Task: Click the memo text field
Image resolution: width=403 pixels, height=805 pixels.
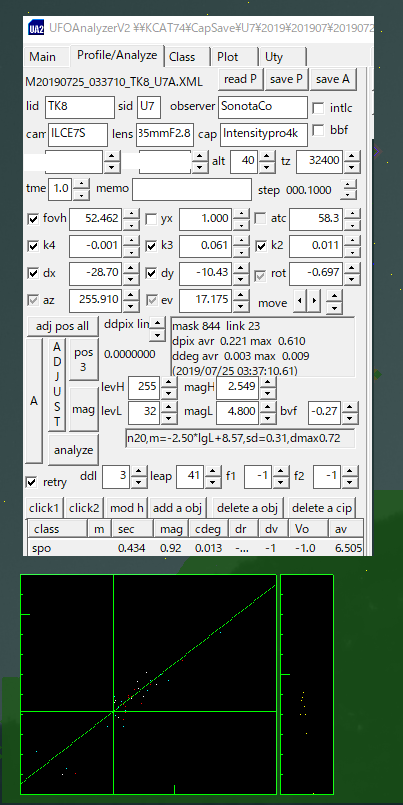Action: tap(192, 189)
